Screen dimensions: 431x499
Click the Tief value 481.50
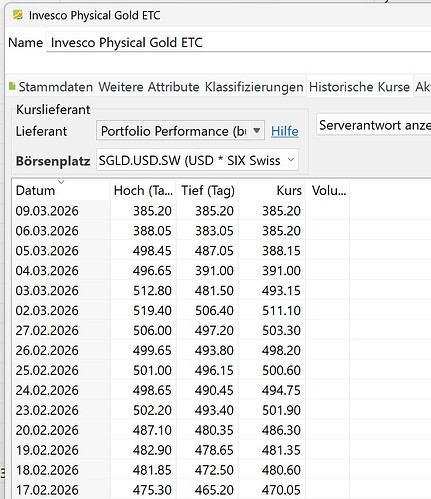click(x=214, y=291)
